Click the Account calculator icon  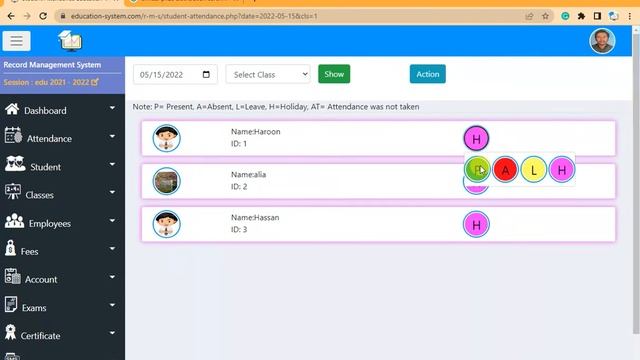point(13,276)
